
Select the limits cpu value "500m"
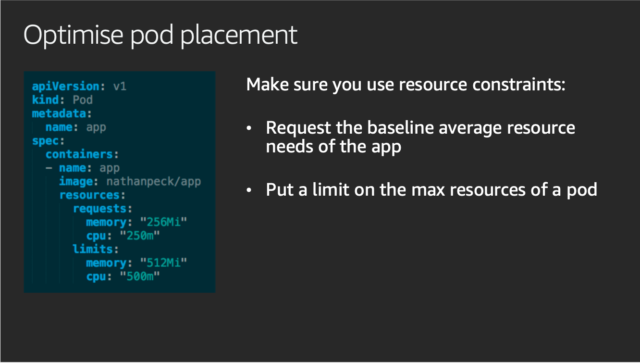(x=140, y=276)
